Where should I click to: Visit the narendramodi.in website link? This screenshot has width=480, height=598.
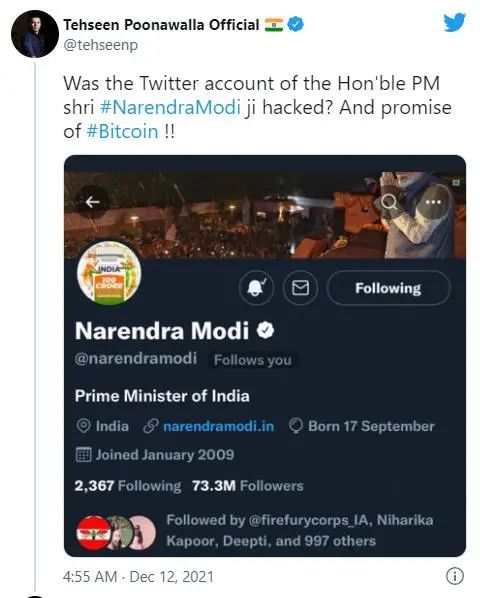[x=218, y=426]
